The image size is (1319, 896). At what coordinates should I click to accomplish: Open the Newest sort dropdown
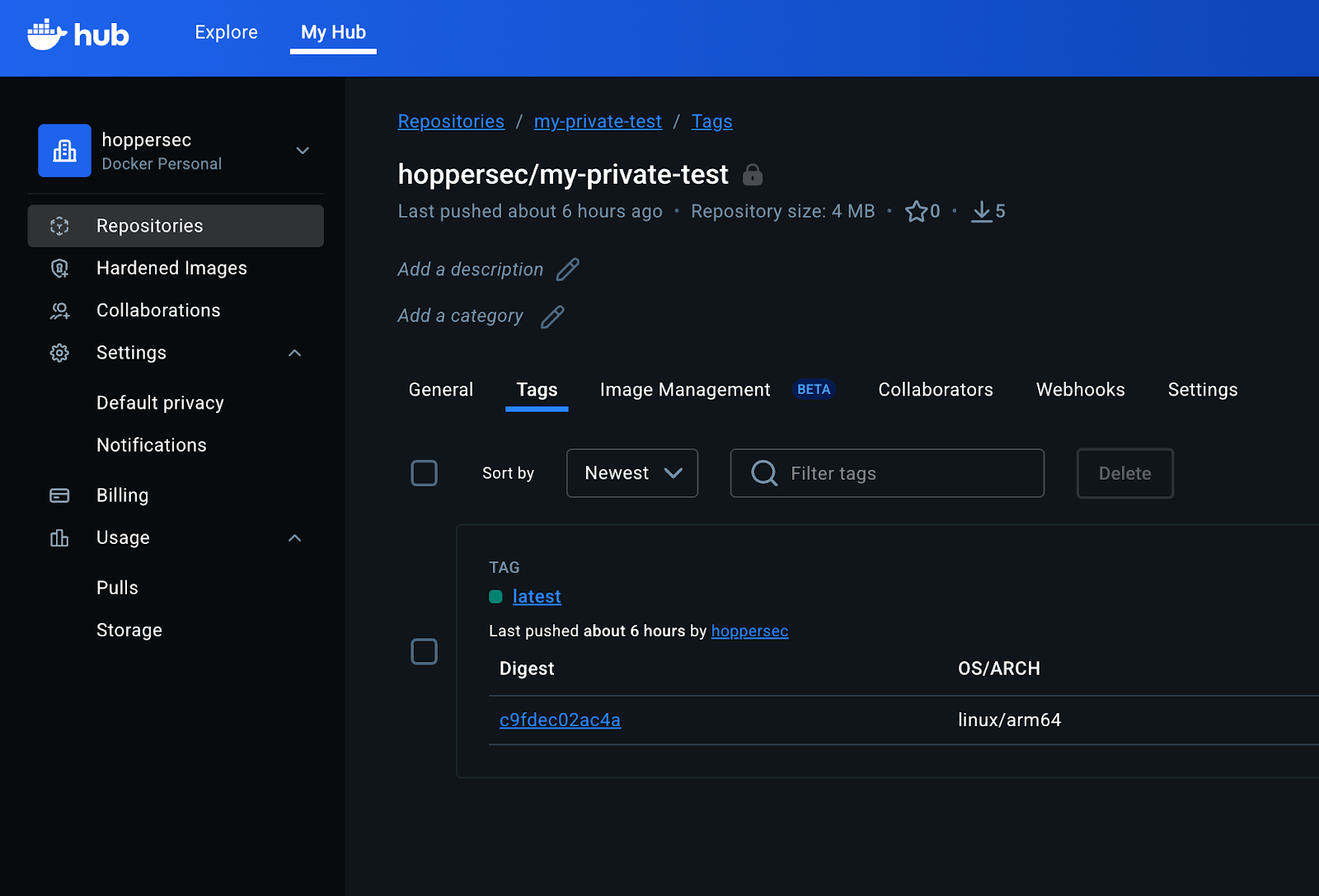coord(632,473)
